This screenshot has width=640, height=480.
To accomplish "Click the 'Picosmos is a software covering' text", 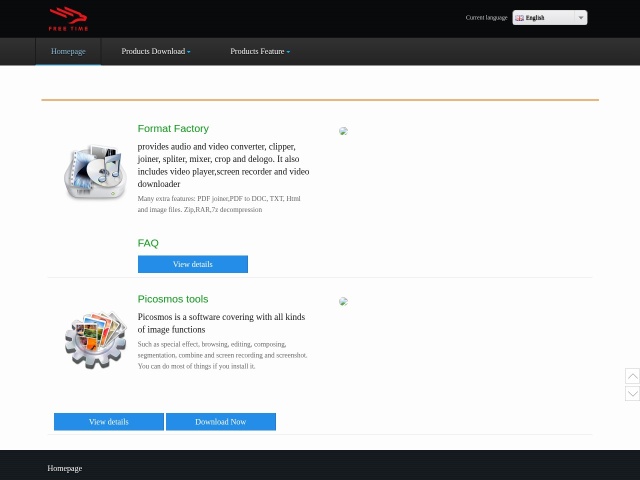I will pos(221,323).
